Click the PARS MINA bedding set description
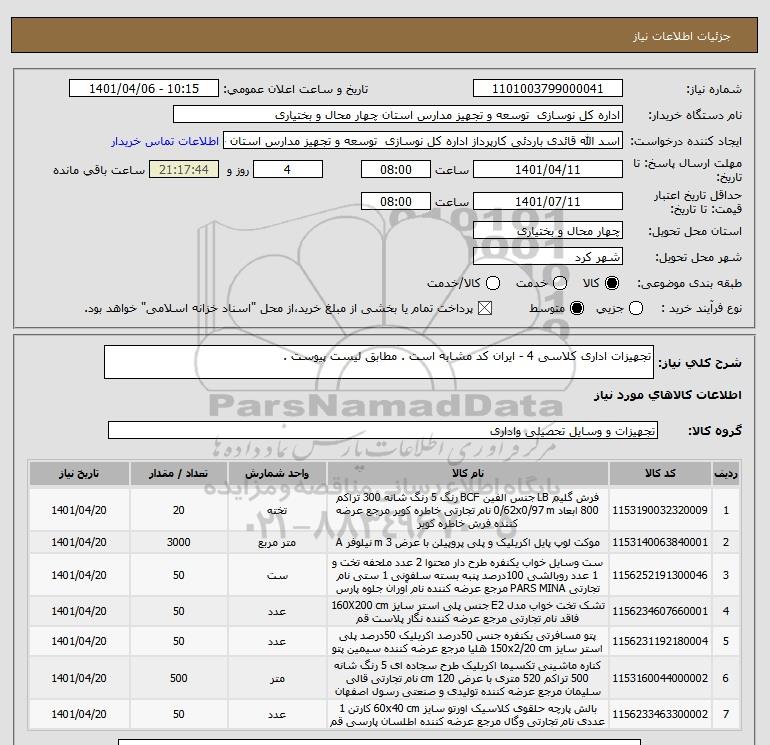 click(468, 575)
